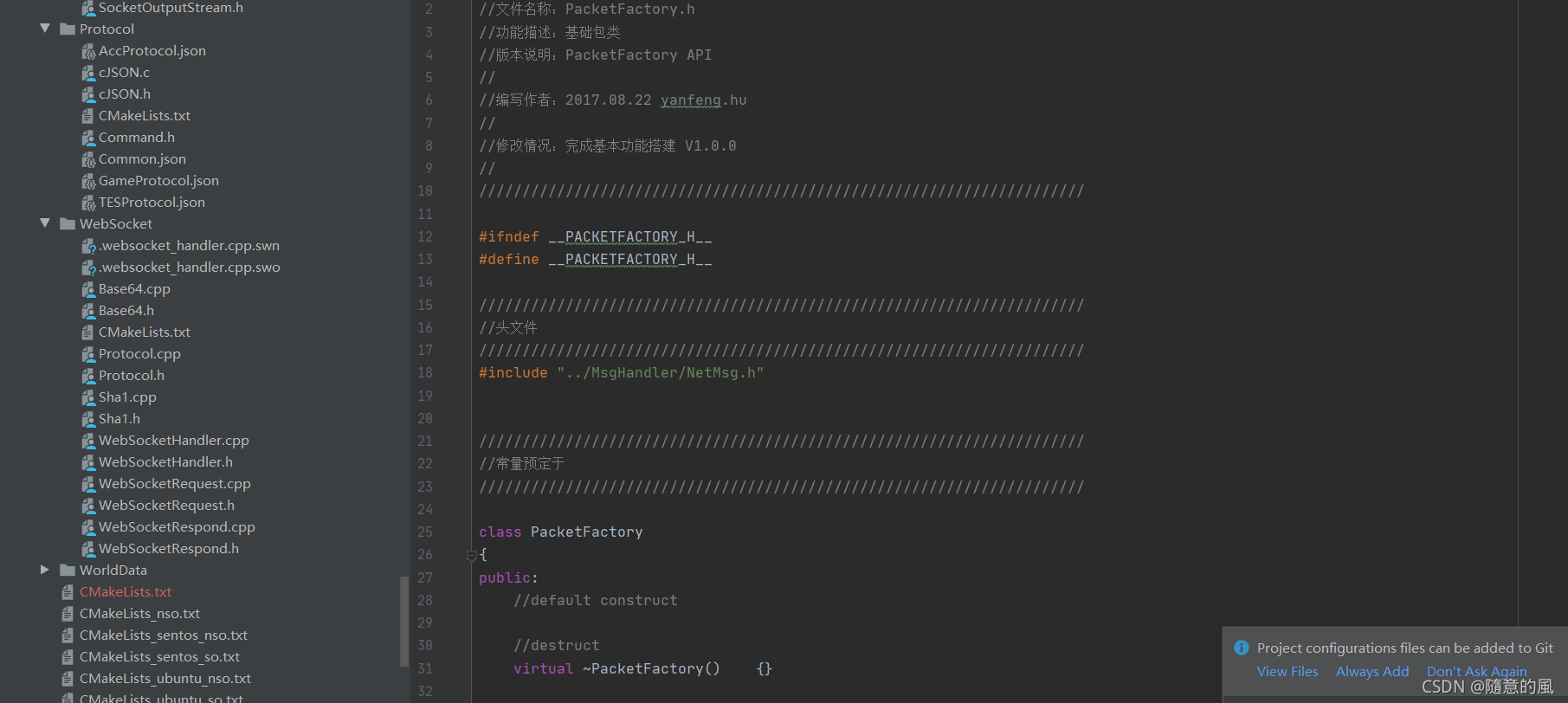Open WebSocketRespond.h in the tree
Image resolution: width=1568 pixels, height=703 pixels.
click(x=169, y=549)
